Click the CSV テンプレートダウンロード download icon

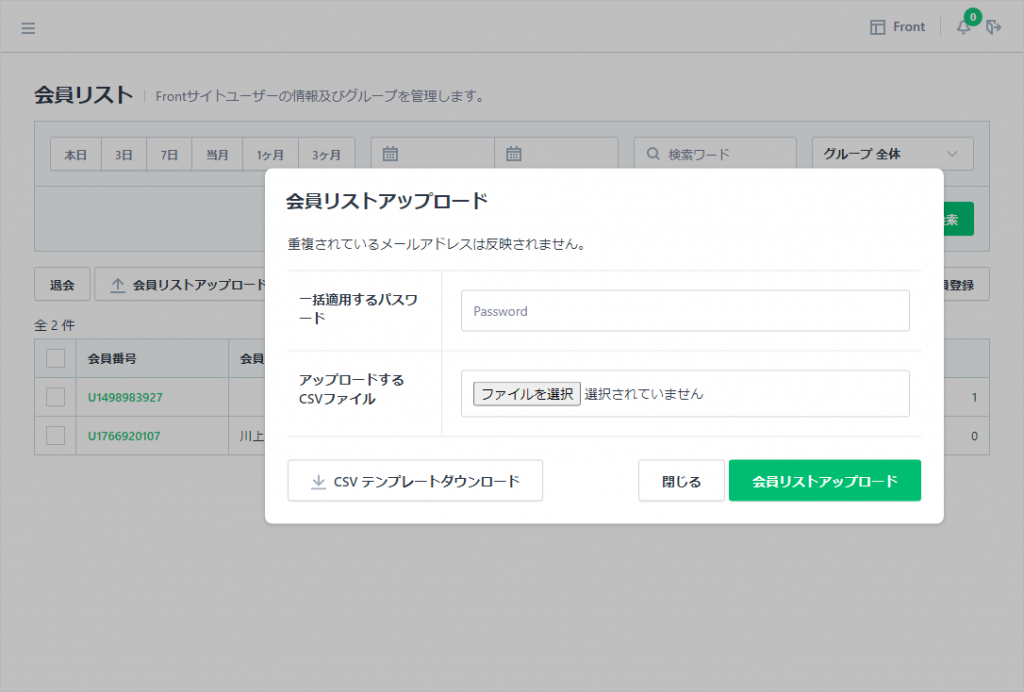(318, 481)
